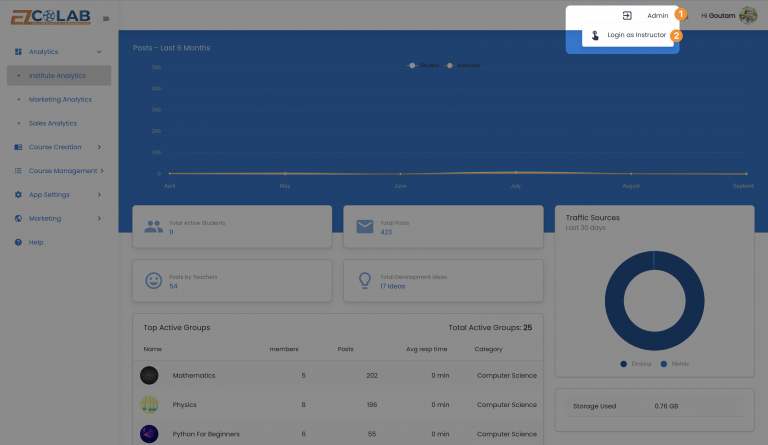Open the Hi Goutam profile avatar

coord(748,16)
